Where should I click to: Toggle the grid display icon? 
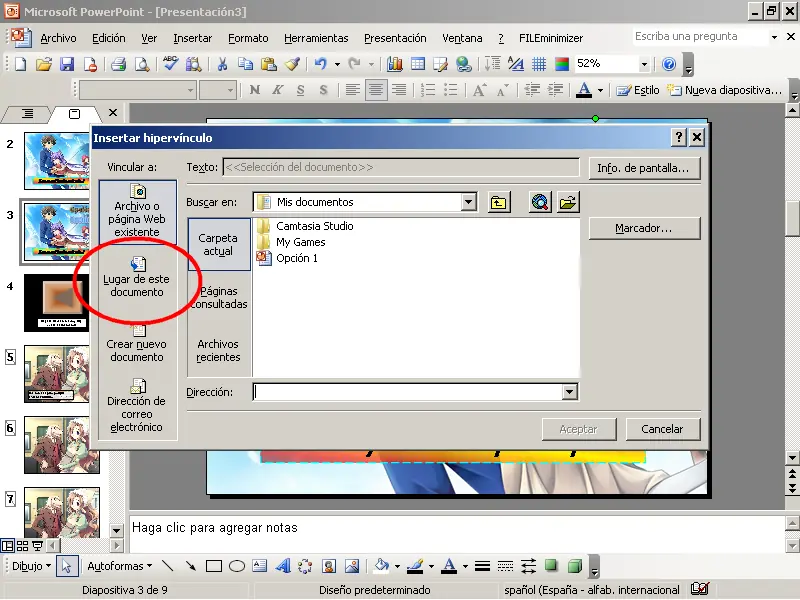pos(539,64)
